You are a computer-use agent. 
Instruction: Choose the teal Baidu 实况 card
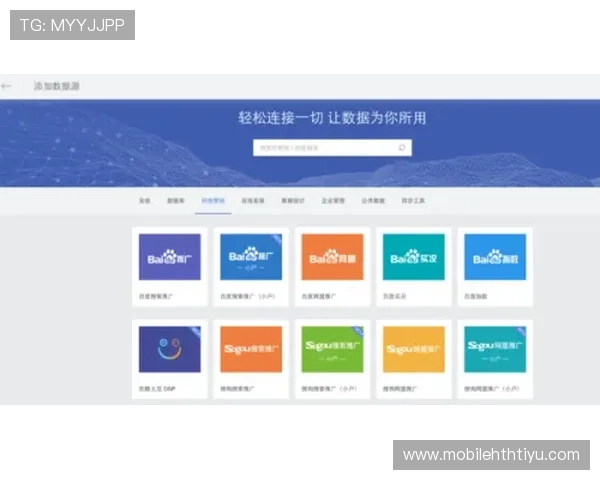(414, 267)
